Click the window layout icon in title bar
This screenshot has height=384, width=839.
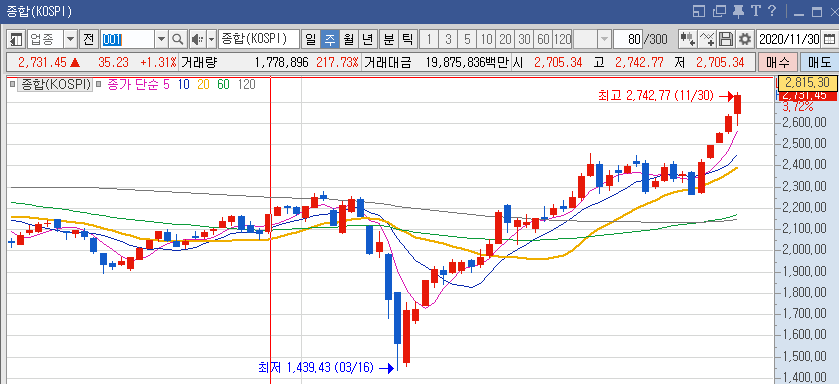pos(699,11)
